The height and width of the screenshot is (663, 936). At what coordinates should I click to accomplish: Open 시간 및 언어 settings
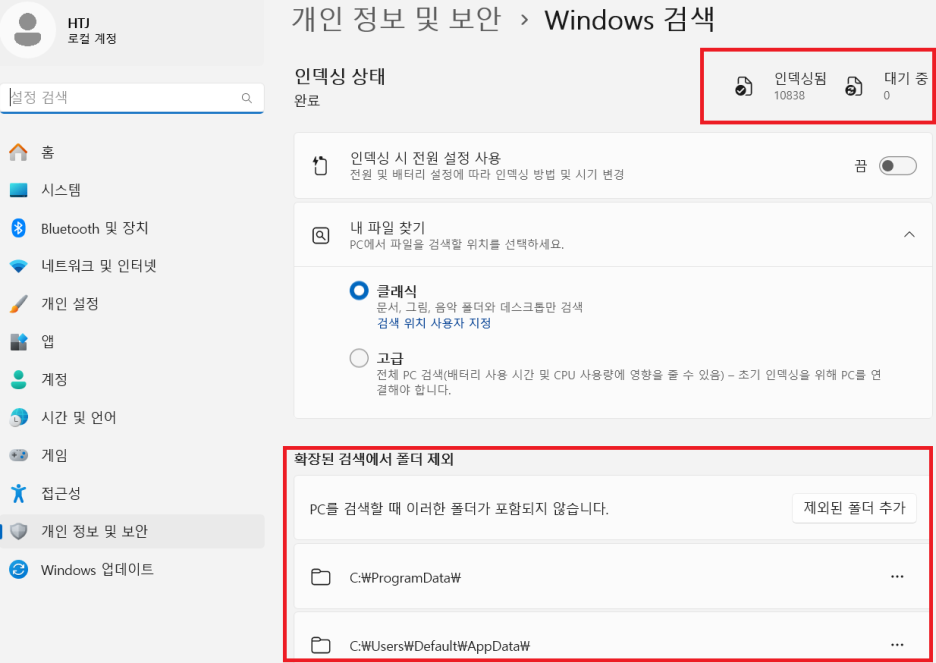pyautogui.click(x=132, y=418)
